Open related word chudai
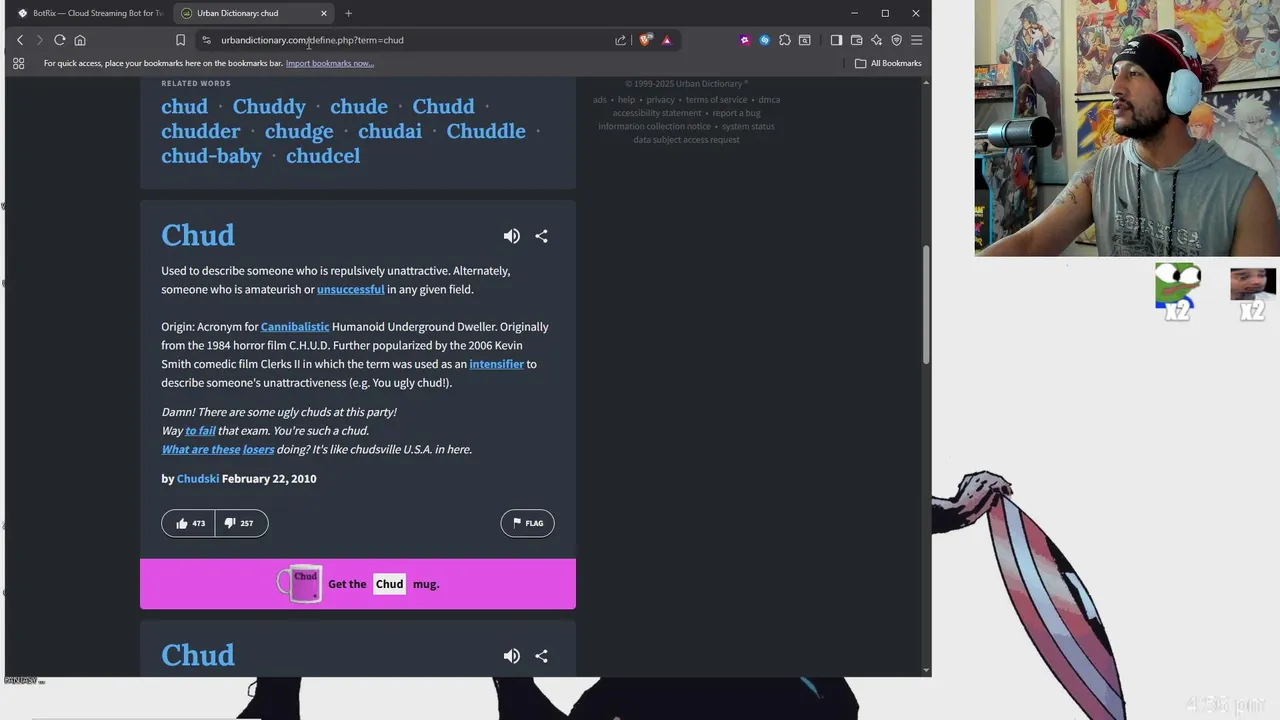Screen dimensions: 1280x720 point(390,131)
